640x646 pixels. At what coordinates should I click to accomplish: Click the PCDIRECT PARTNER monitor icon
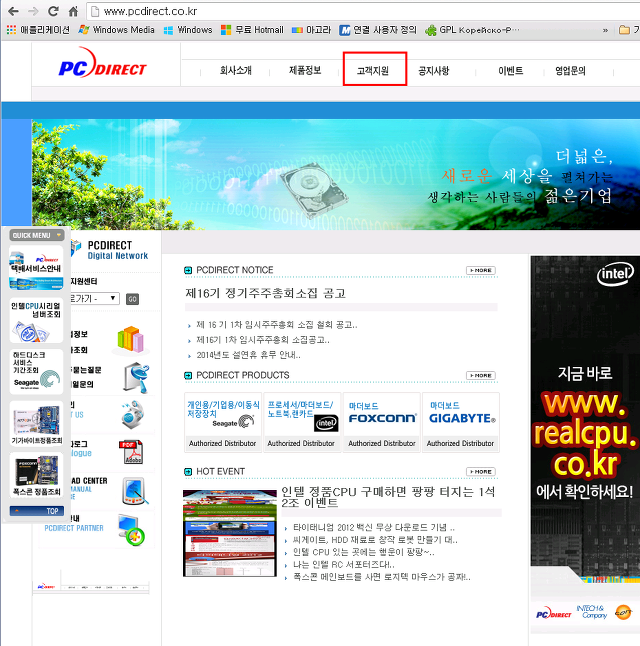131,530
